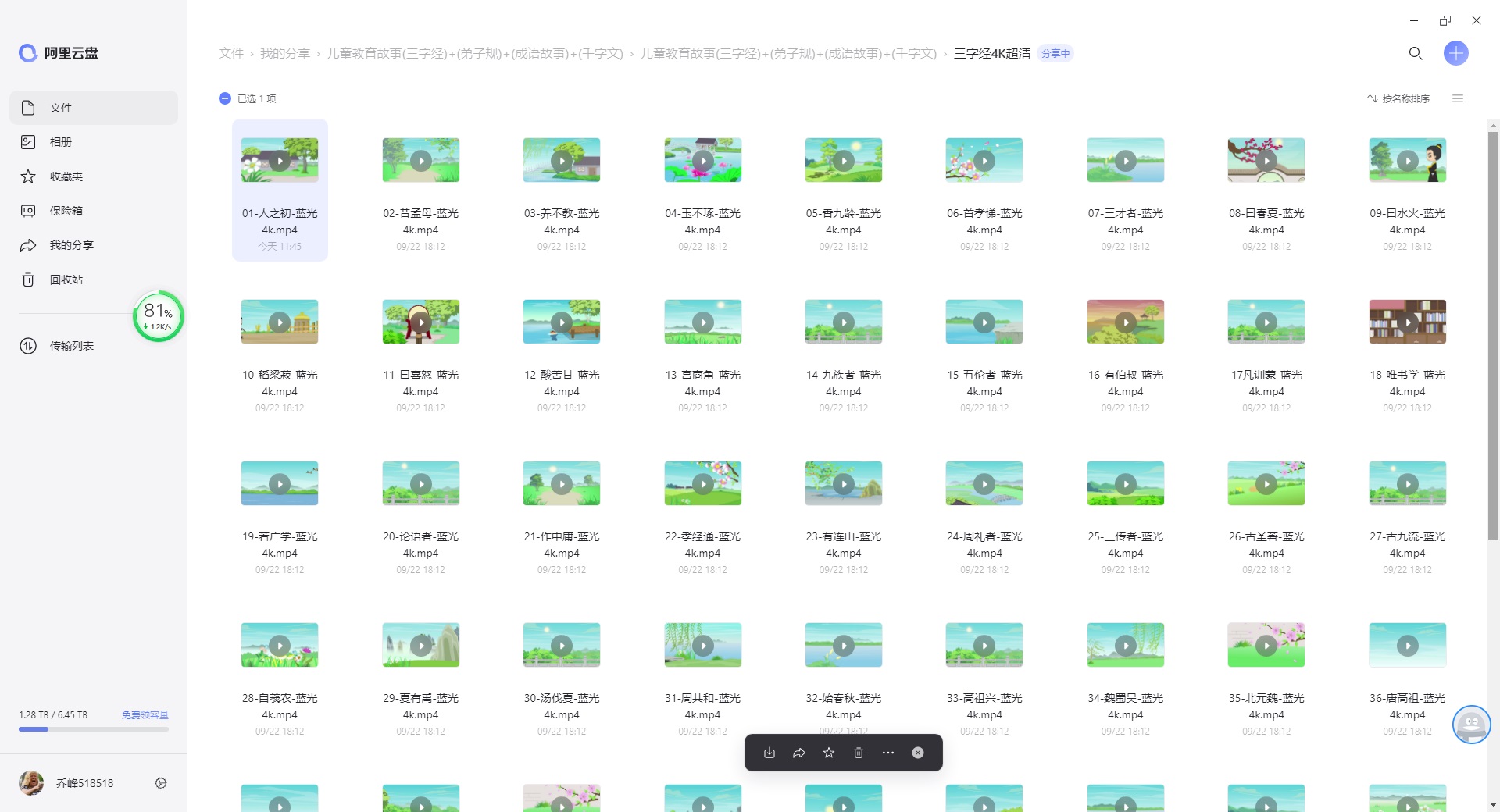Open the search magnifier icon
Viewport: 1500px width, 812px height.
click(1415, 53)
